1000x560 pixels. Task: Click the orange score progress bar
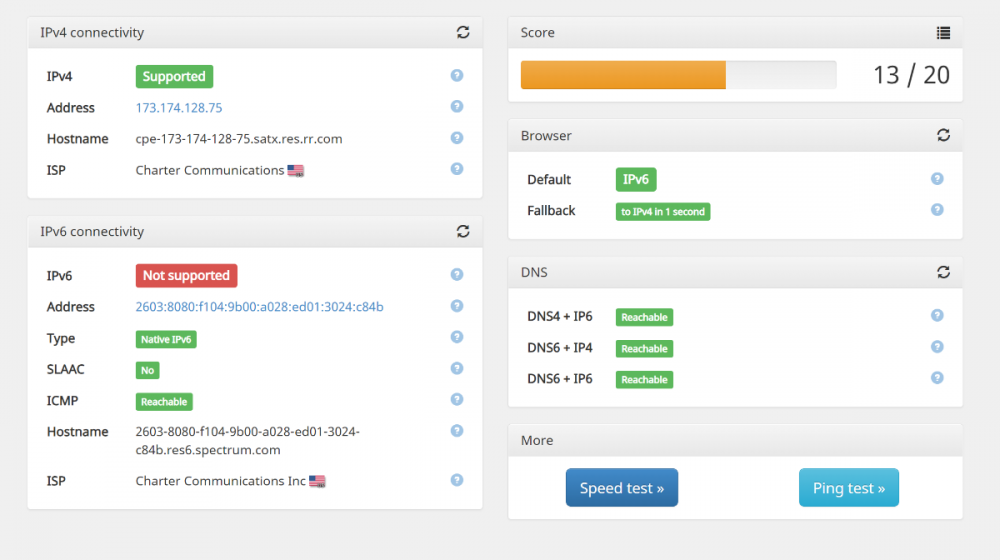[623, 75]
